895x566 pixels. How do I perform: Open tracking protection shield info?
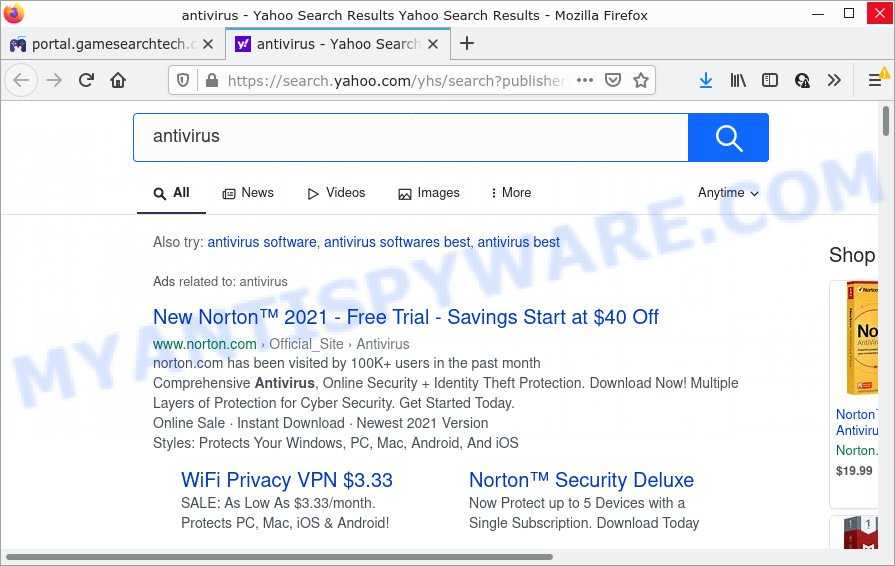pyautogui.click(x=183, y=80)
